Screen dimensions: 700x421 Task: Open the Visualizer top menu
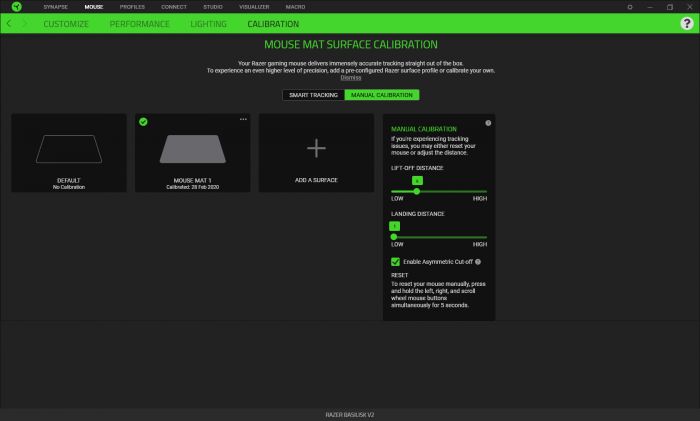coord(254,7)
